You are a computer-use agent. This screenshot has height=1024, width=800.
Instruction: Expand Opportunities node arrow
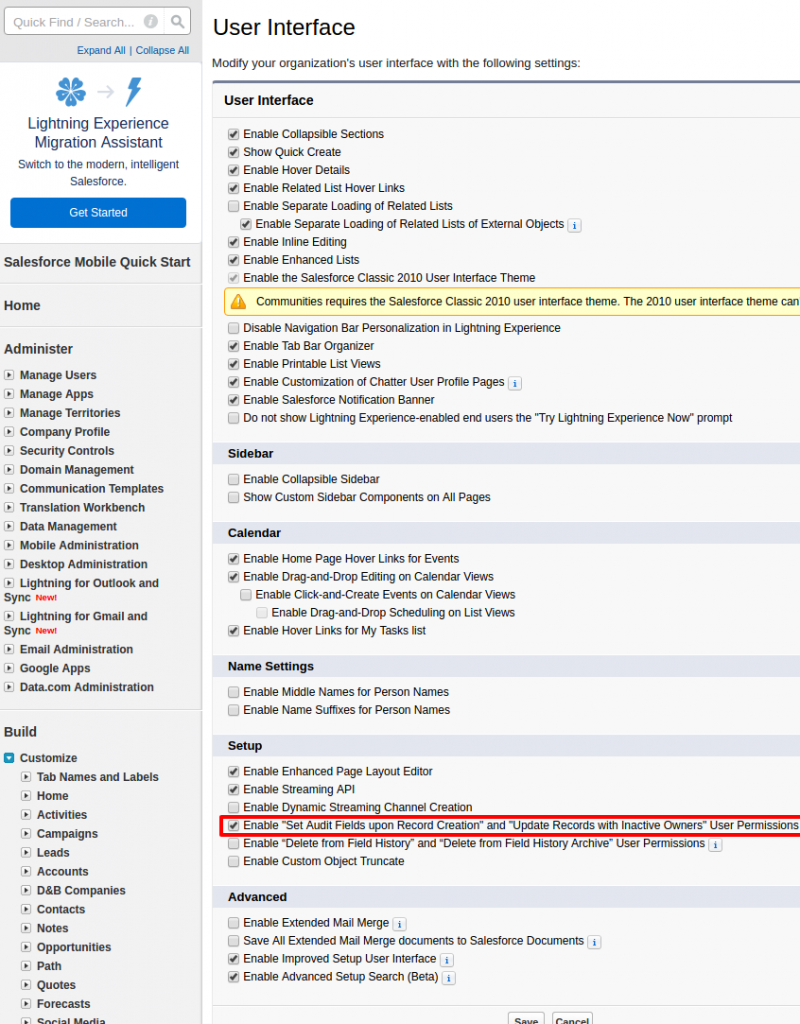[x=26, y=947]
